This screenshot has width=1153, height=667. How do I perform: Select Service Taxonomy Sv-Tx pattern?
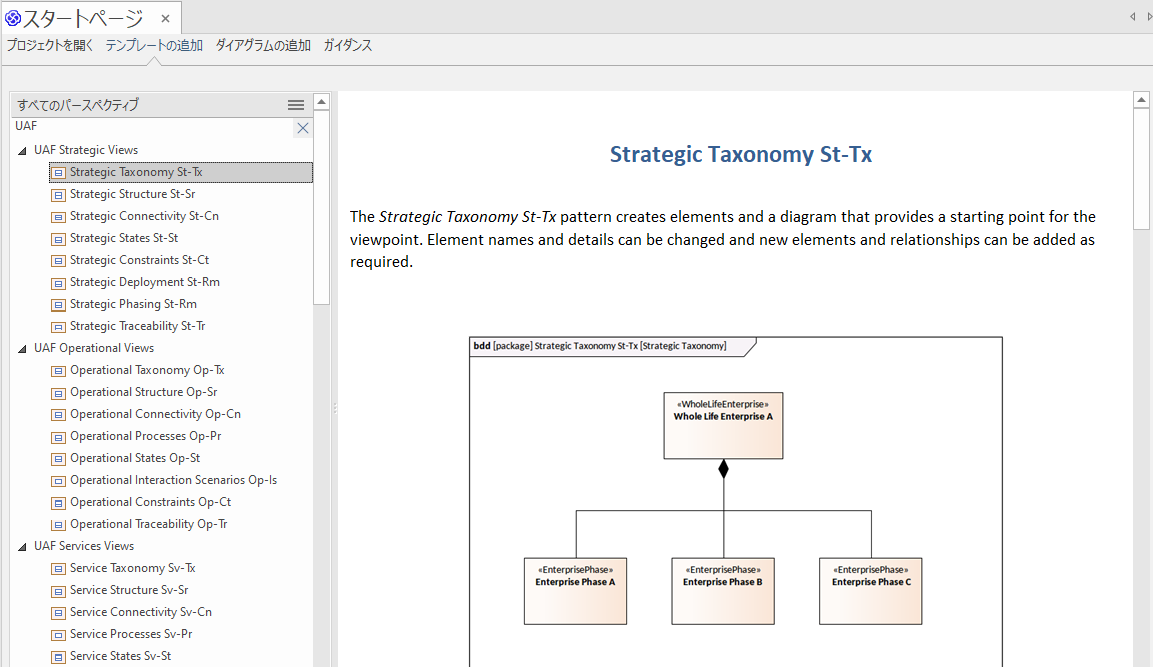[x=132, y=568]
